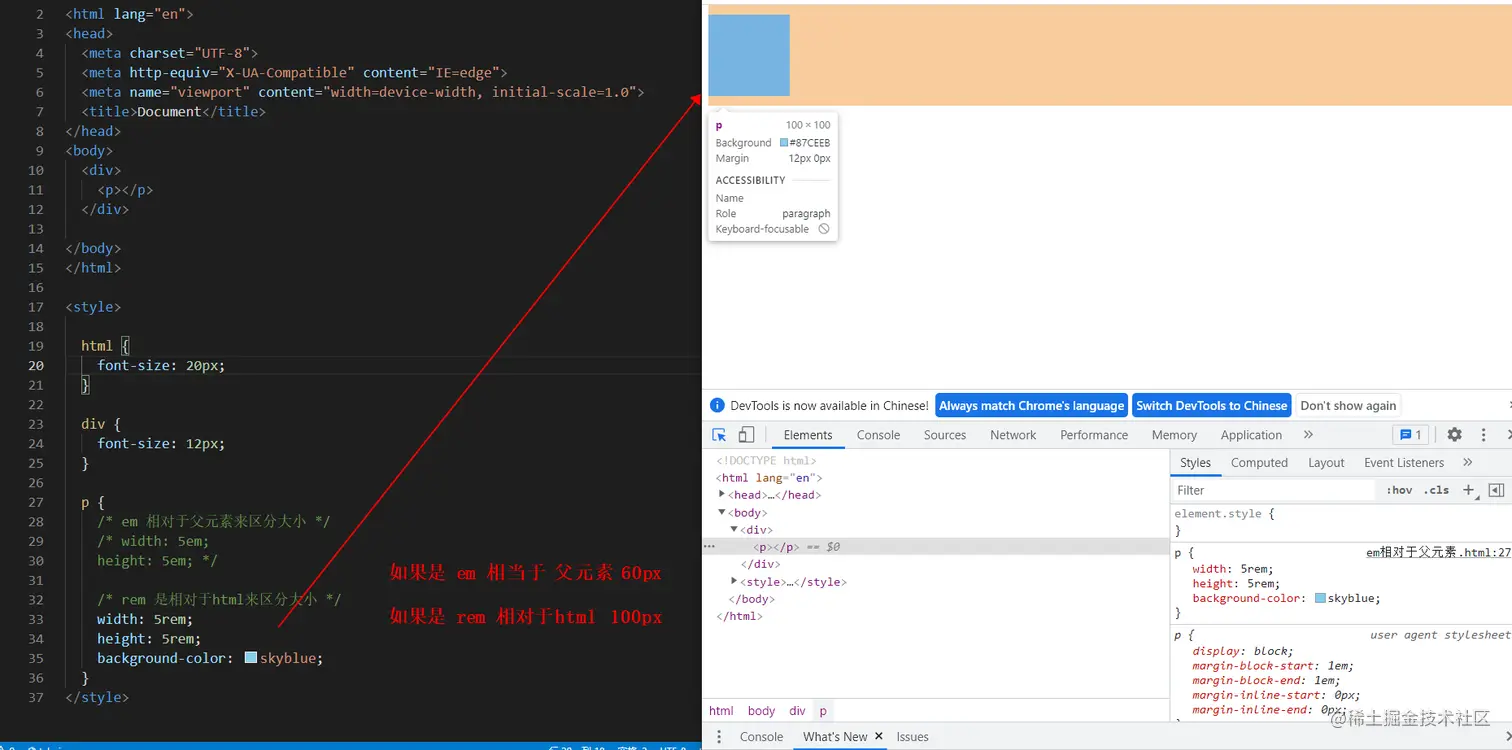Viewport: 1512px width, 750px height.
Task: Show more DevTools panel tabs
Action: pyautogui.click(x=1308, y=435)
